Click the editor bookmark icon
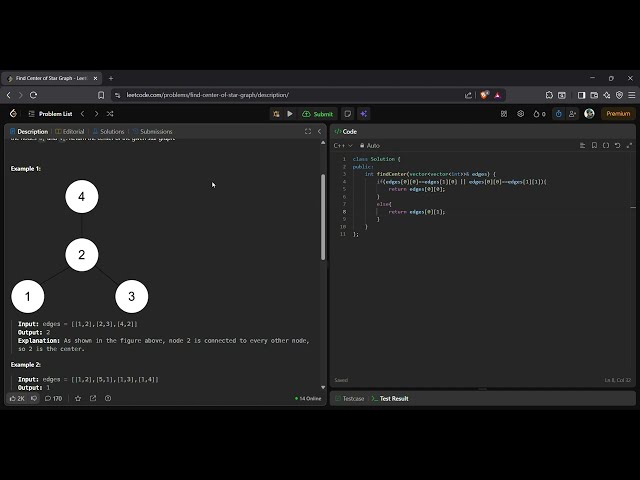640x480 pixels. coord(594,145)
